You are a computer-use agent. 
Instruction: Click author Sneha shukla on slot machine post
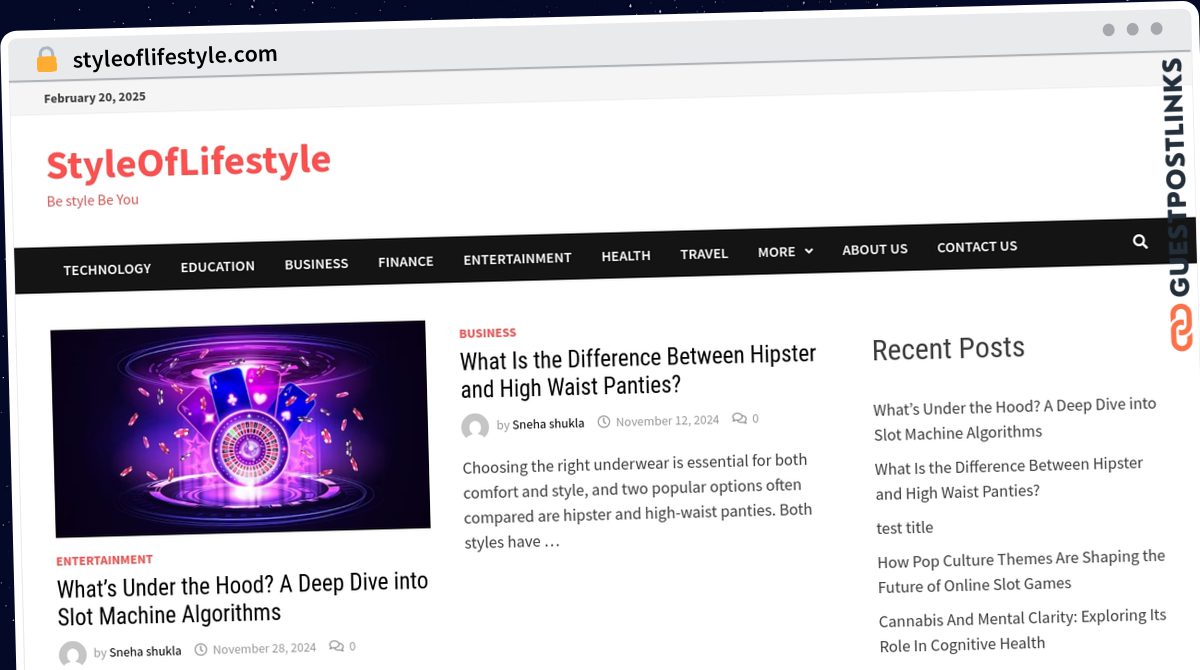click(x=145, y=652)
